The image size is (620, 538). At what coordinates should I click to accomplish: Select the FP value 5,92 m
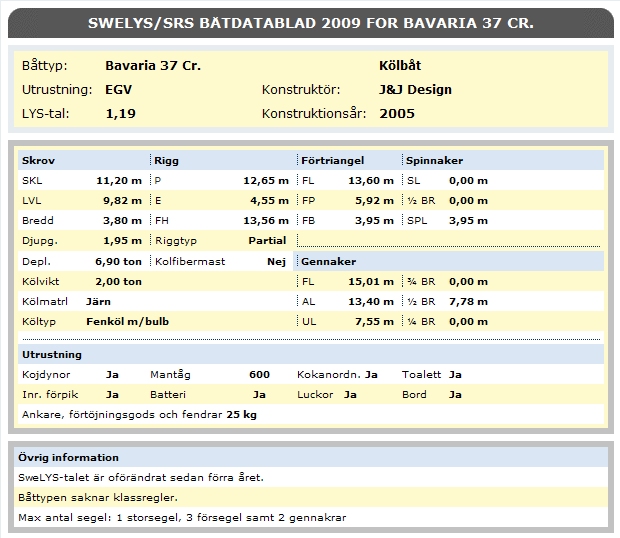click(374, 201)
